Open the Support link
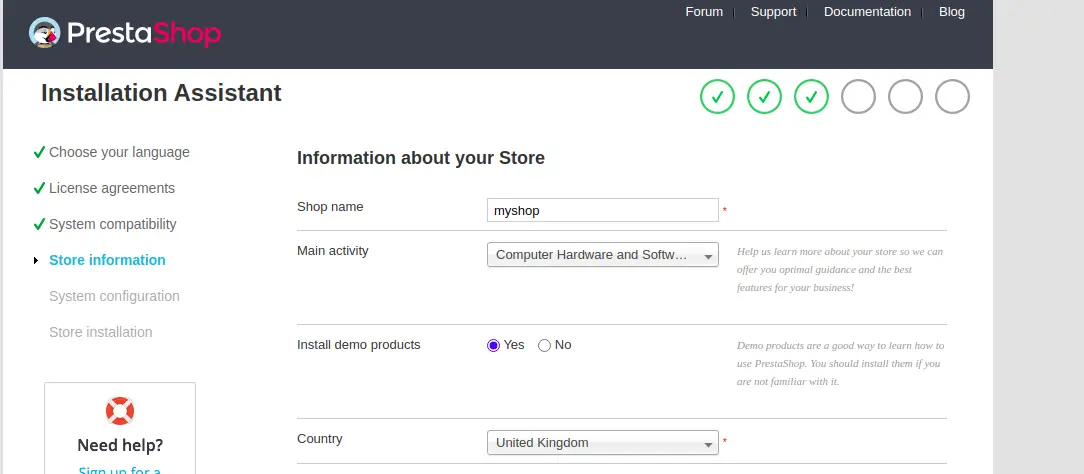The image size is (1084, 474). click(x=774, y=12)
